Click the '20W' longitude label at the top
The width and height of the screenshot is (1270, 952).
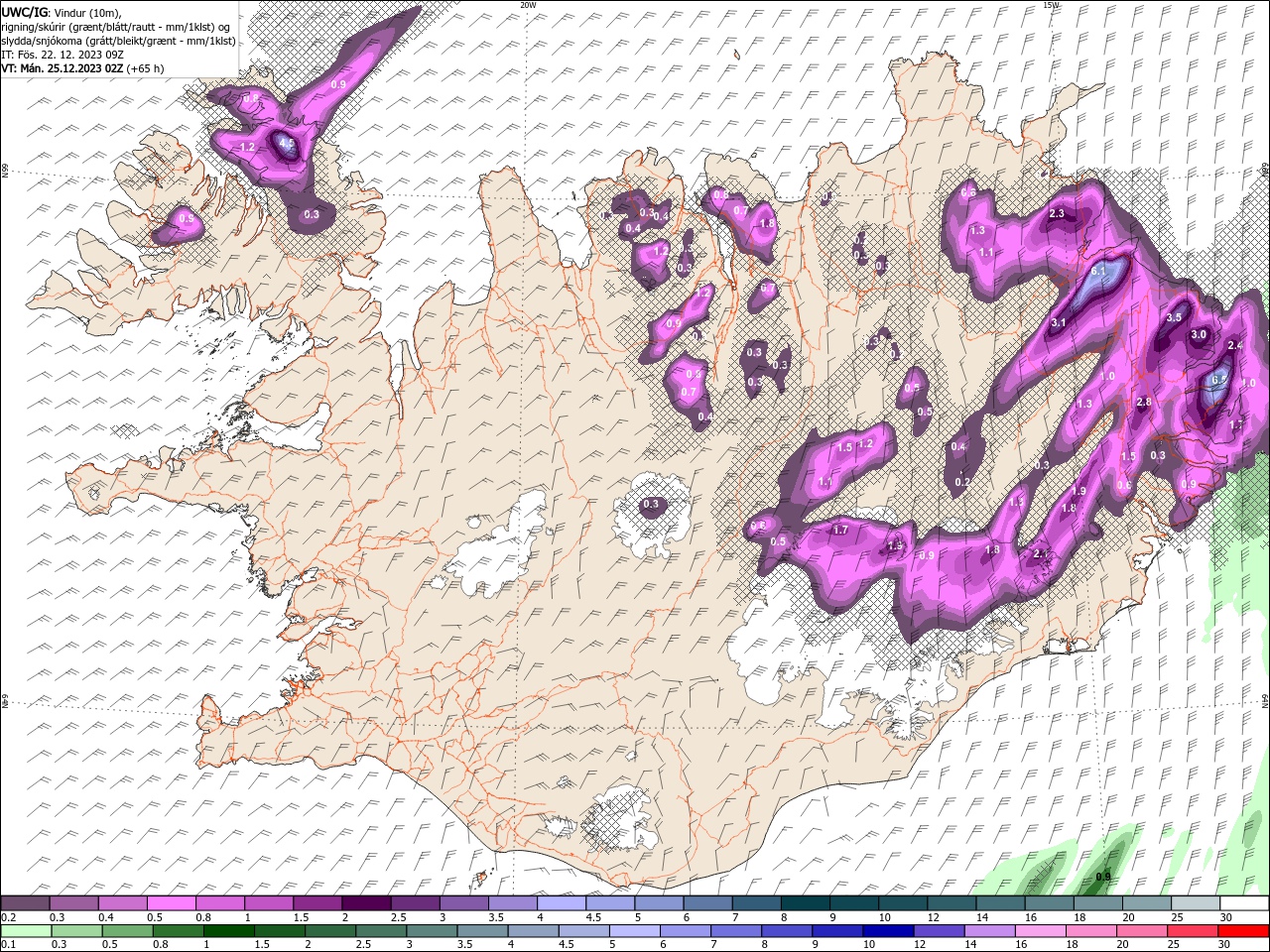[x=529, y=5]
